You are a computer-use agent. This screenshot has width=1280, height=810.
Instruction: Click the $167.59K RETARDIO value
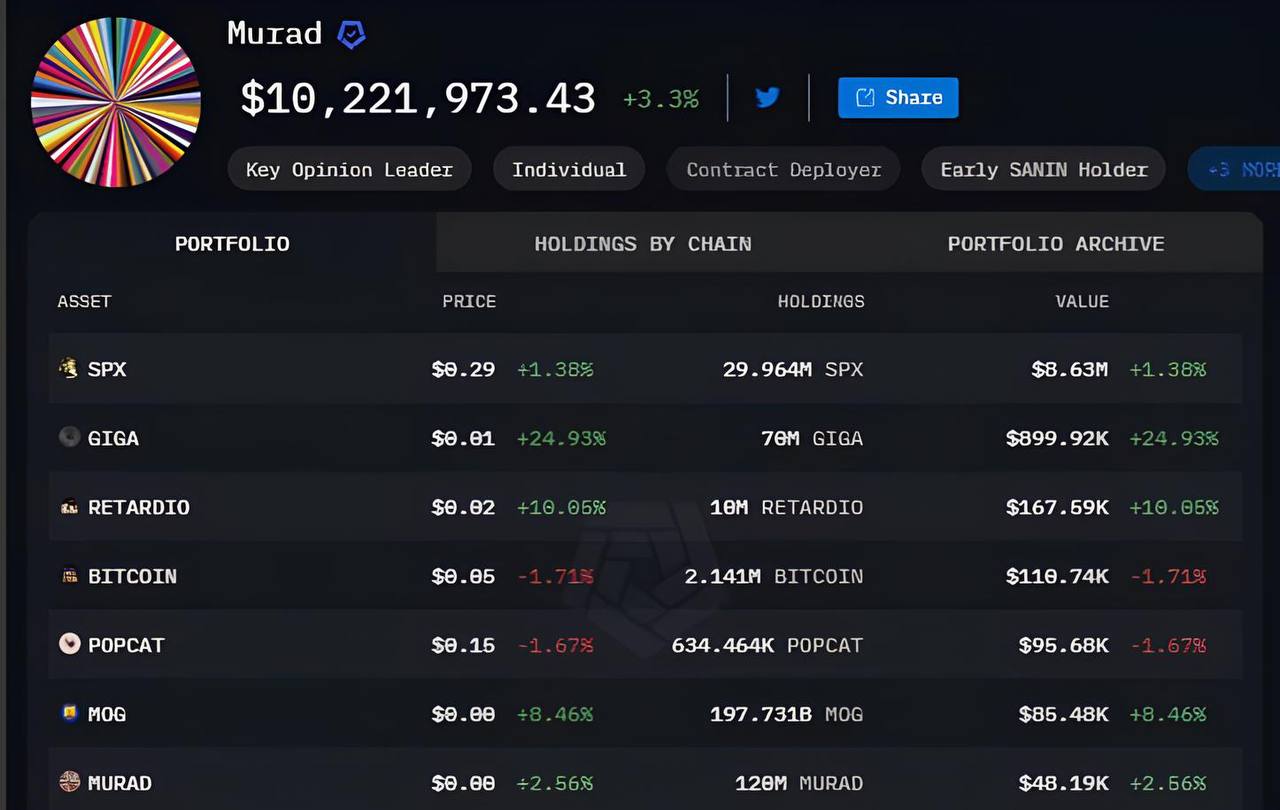pyautogui.click(x=1057, y=507)
